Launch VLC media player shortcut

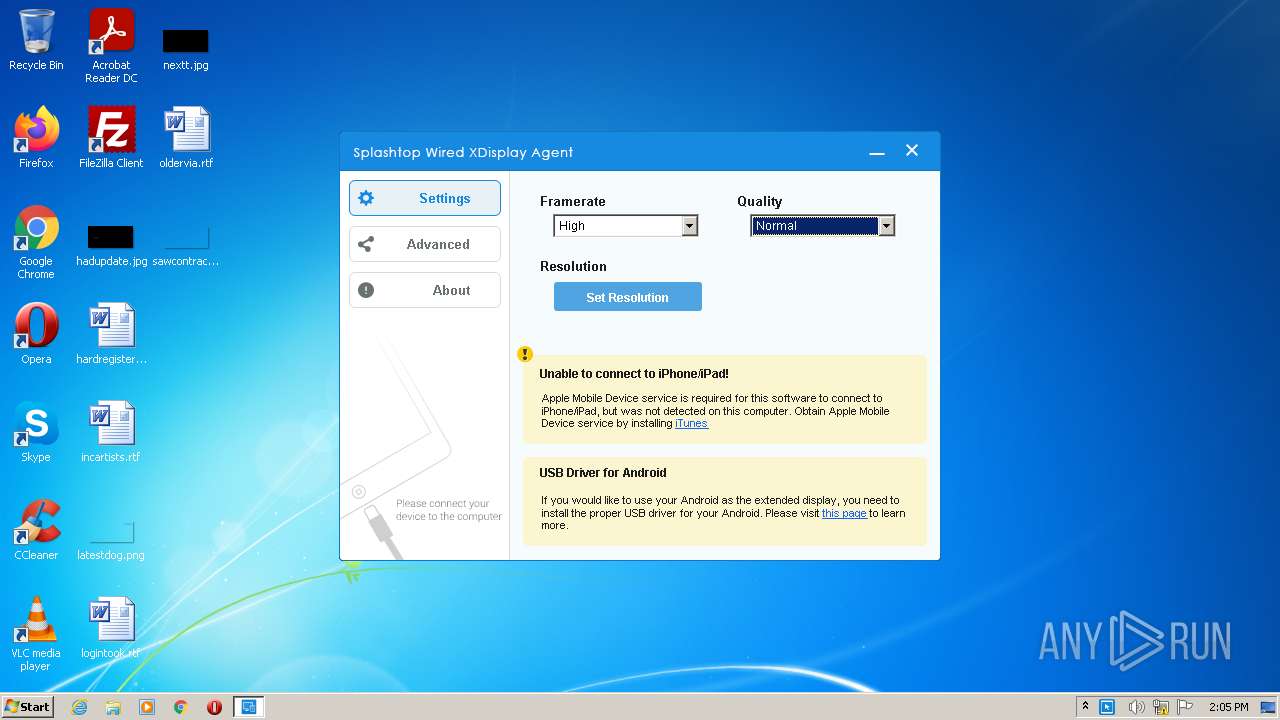click(x=36, y=634)
